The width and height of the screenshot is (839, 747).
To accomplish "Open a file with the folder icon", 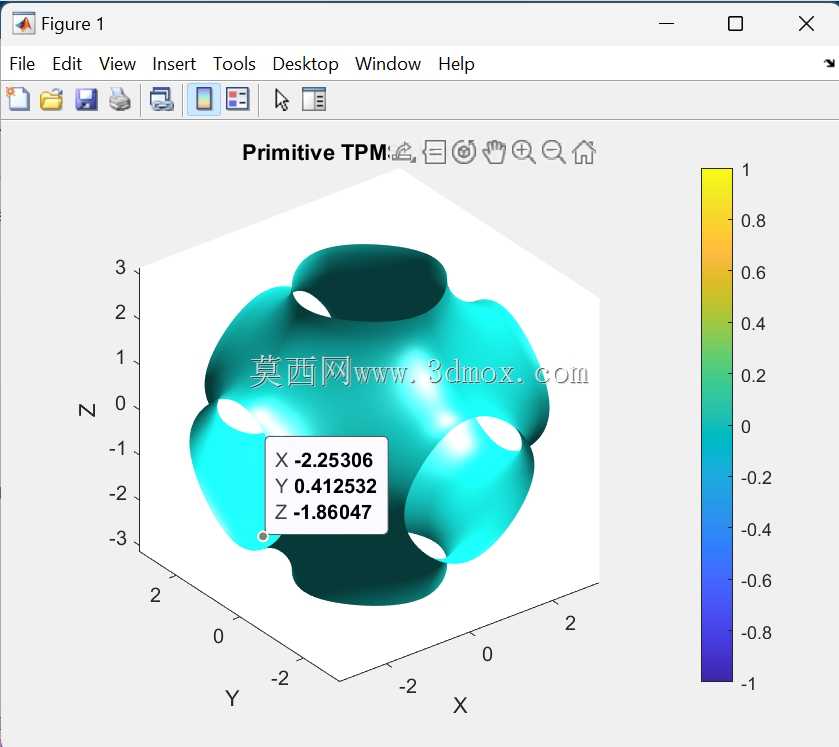I will (51, 100).
